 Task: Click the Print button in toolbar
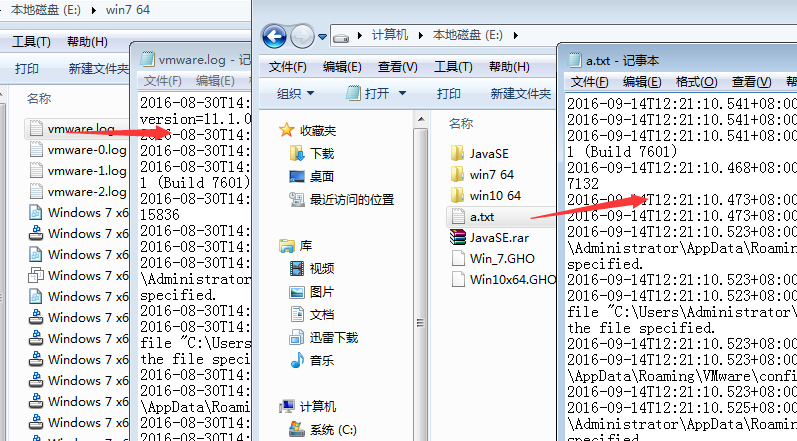click(x=448, y=93)
